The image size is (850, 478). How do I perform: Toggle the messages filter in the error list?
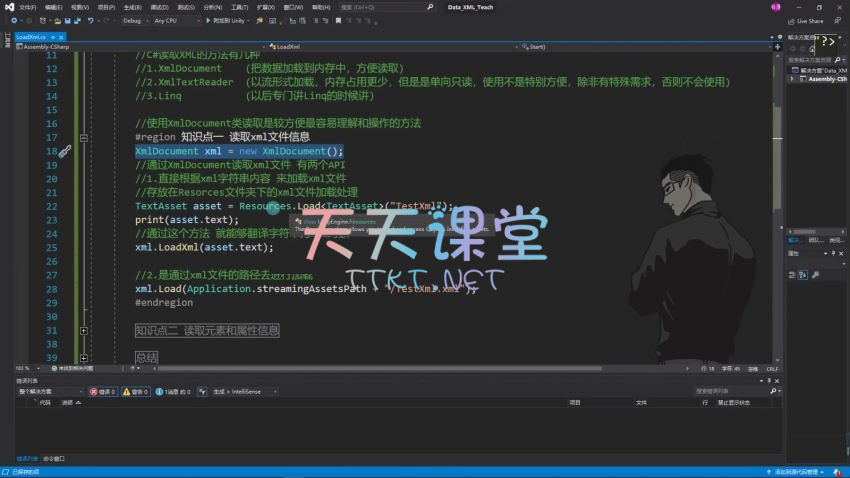(177, 391)
